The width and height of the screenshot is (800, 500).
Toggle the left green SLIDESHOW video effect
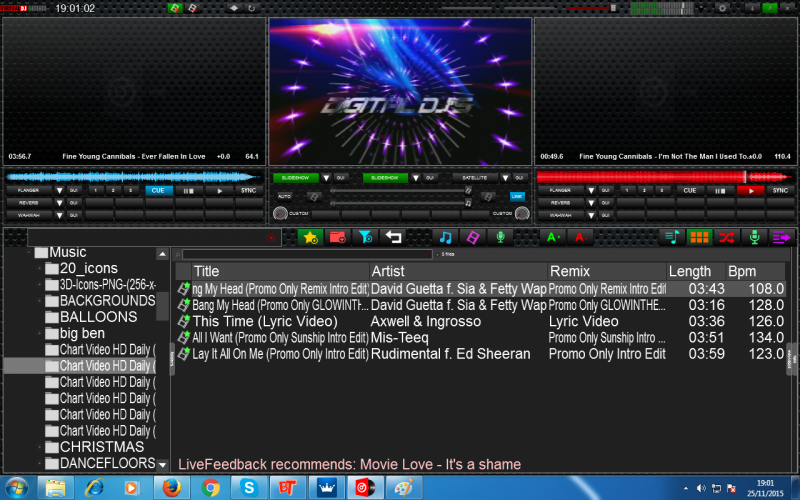(295, 178)
